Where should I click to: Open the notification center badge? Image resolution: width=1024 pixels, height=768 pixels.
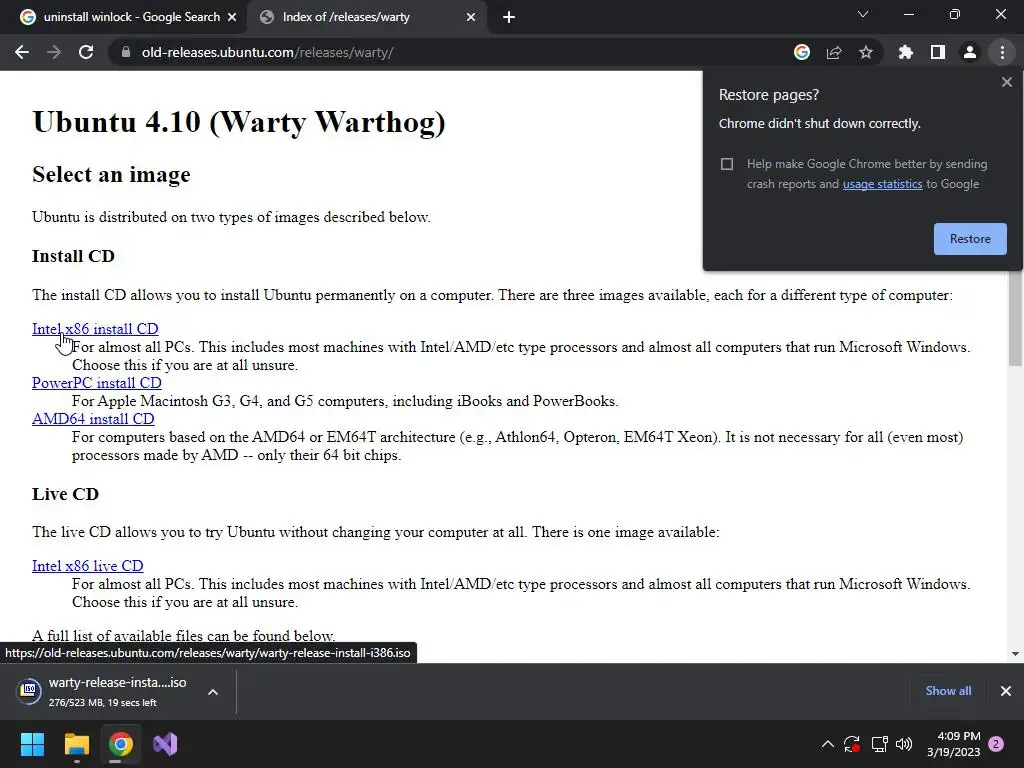pos(996,744)
